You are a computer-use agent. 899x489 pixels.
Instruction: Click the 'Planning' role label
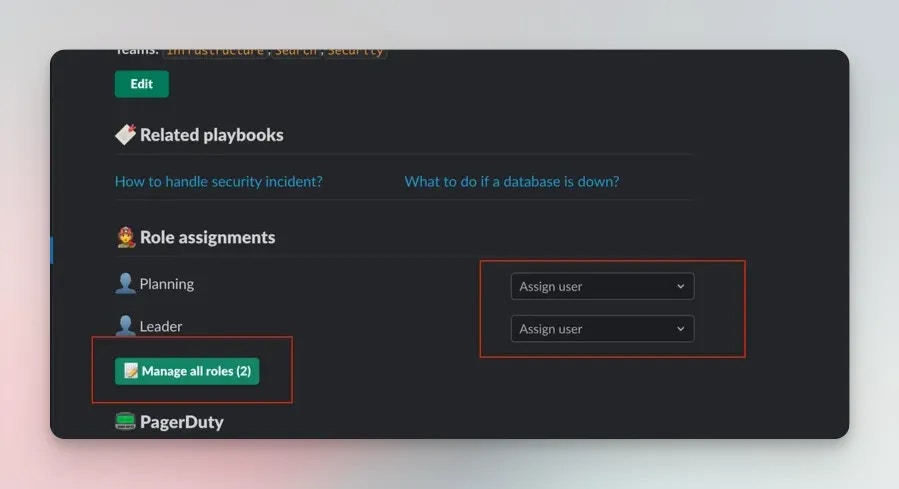(x=167, y=284)
